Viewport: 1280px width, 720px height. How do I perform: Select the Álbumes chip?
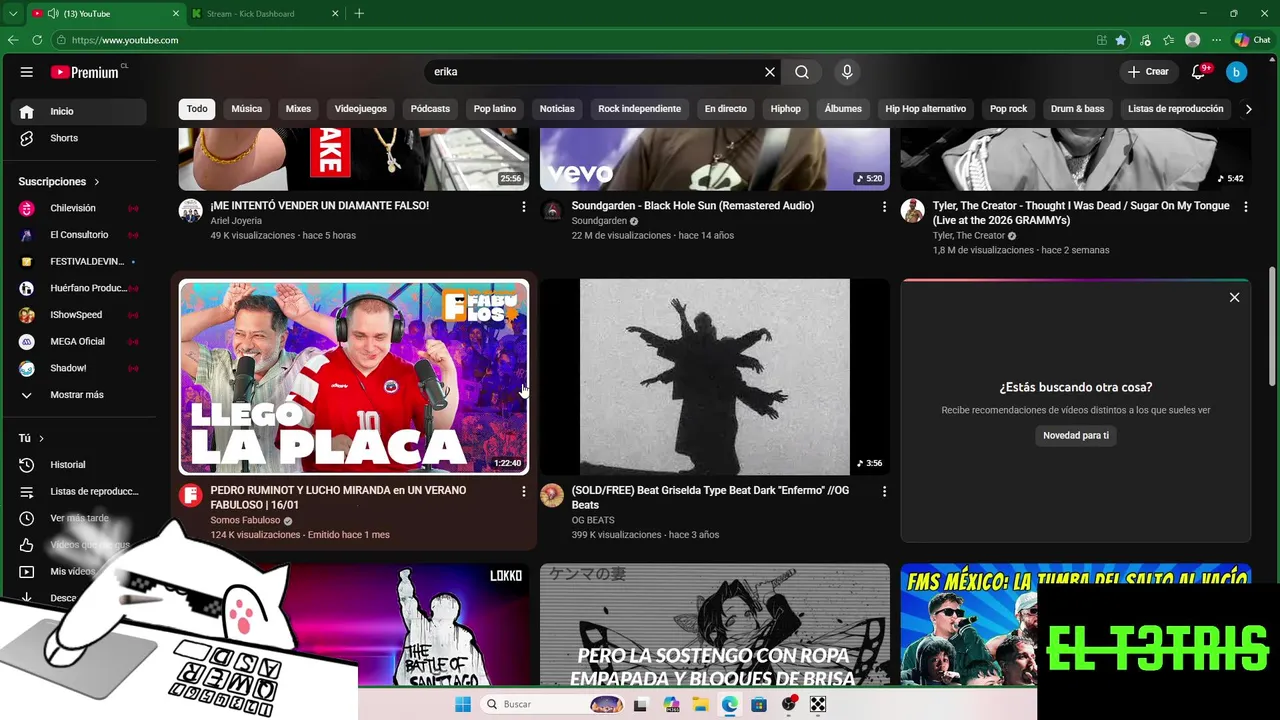coord(843,109)
